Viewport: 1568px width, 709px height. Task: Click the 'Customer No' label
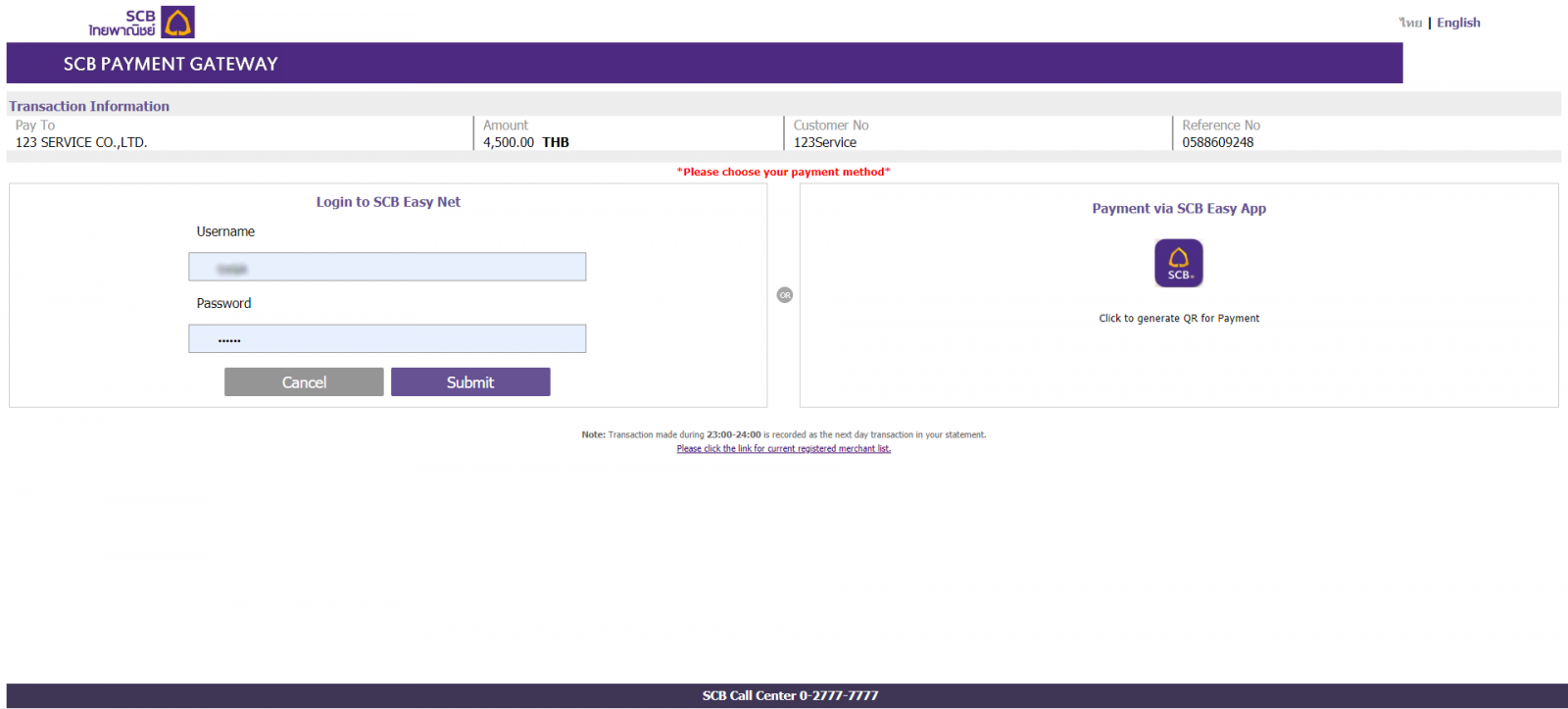pyautogui.click(x=831, y=126)
